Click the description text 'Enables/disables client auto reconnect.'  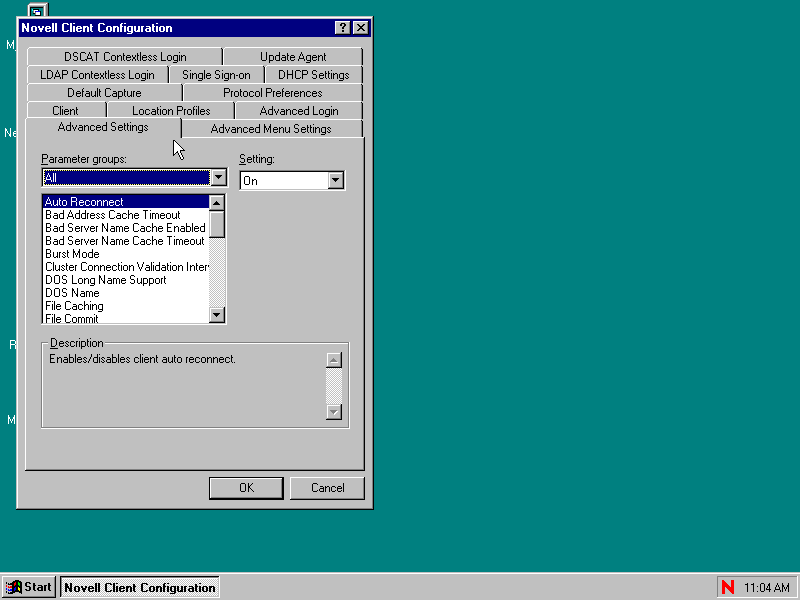click(142, 359)
